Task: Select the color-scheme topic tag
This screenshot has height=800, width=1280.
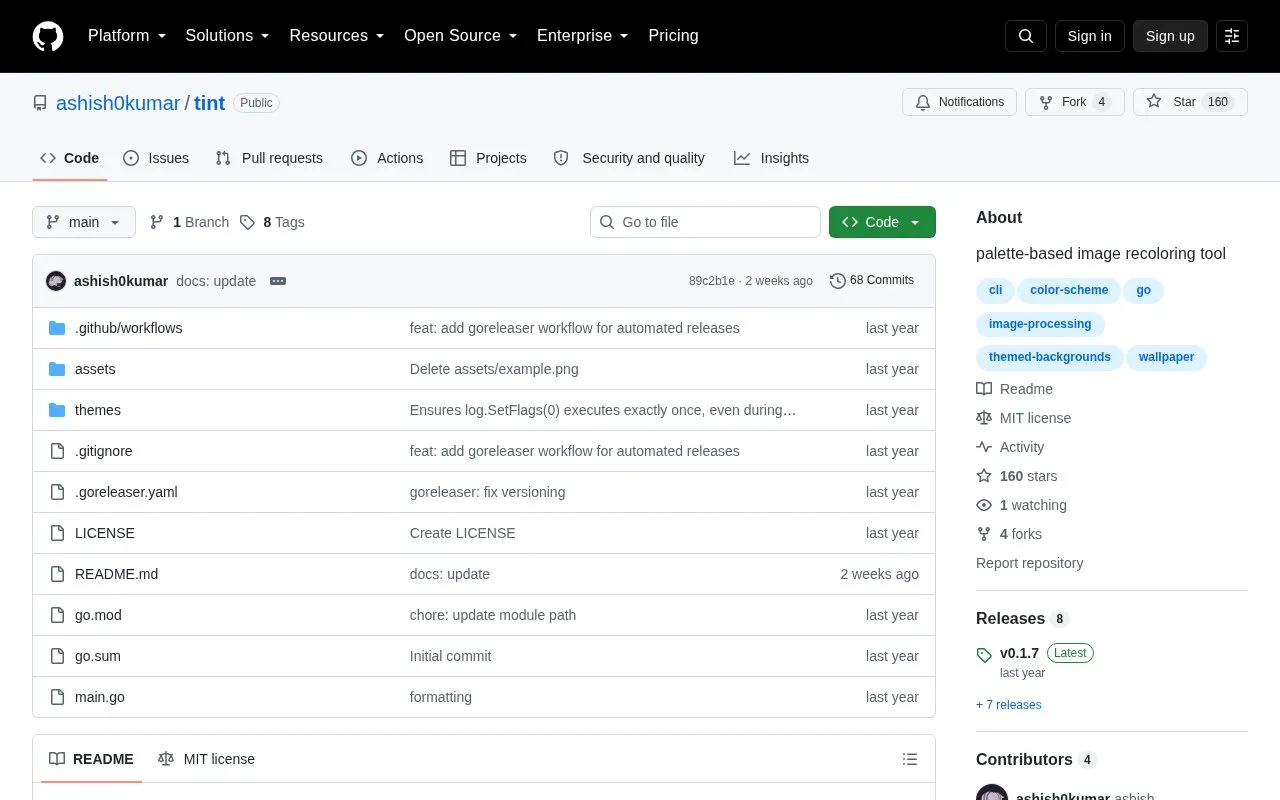Action: pos(1069,290)
